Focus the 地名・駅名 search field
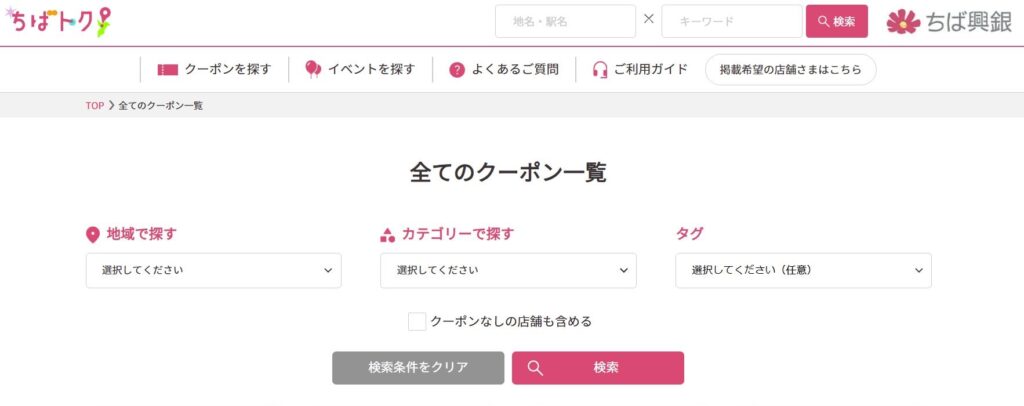This screenshot has width=1024, height=406. 565,21
